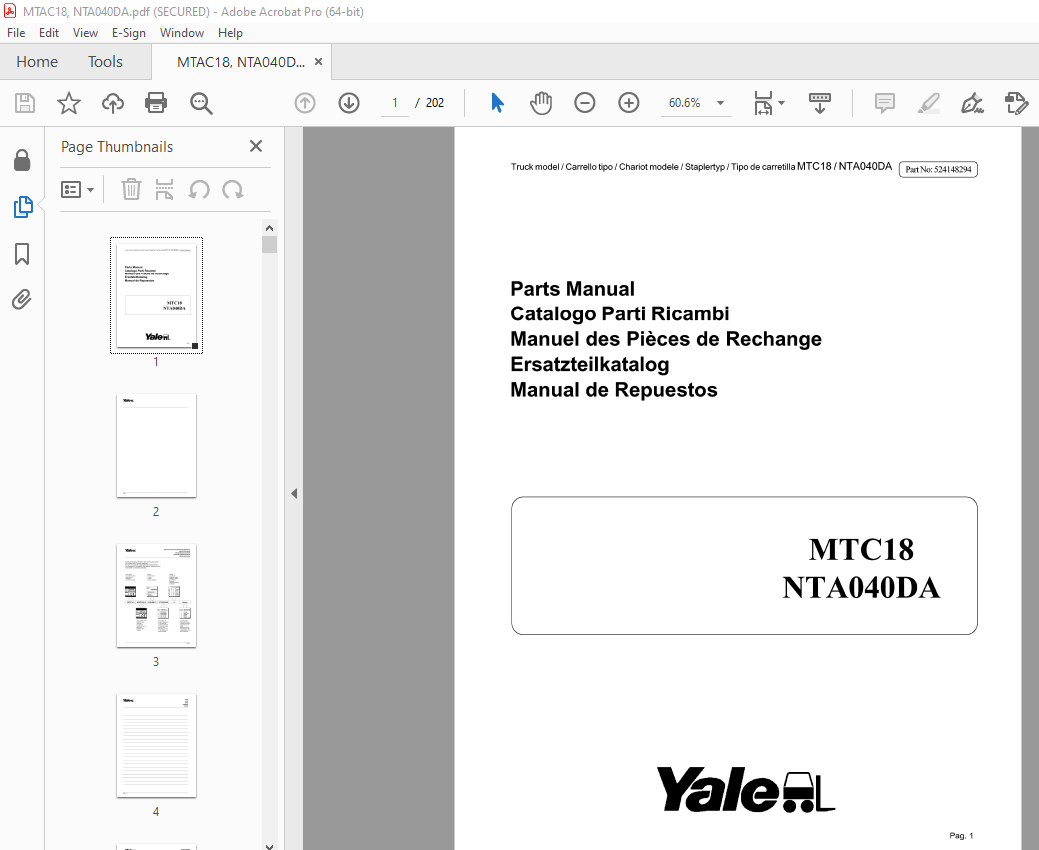Viewport: 1039px width, 850px height.
Task: Click the request signature stamp icon
Action: coord(1016,103)
